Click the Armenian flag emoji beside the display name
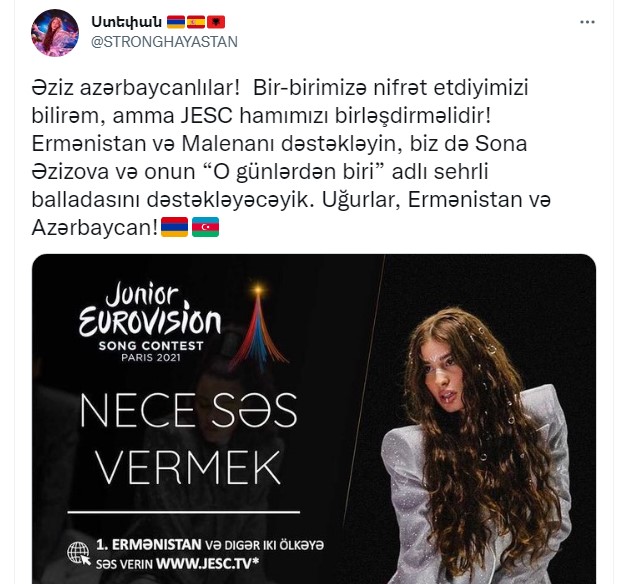Screen dimensions: 623x584 176,22
